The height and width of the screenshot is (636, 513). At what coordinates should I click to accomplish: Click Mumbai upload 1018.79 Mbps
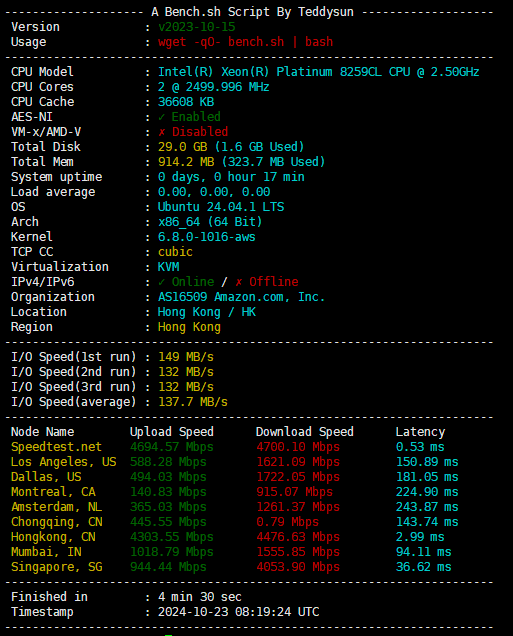pyautogui.click(x=172, y=552)
